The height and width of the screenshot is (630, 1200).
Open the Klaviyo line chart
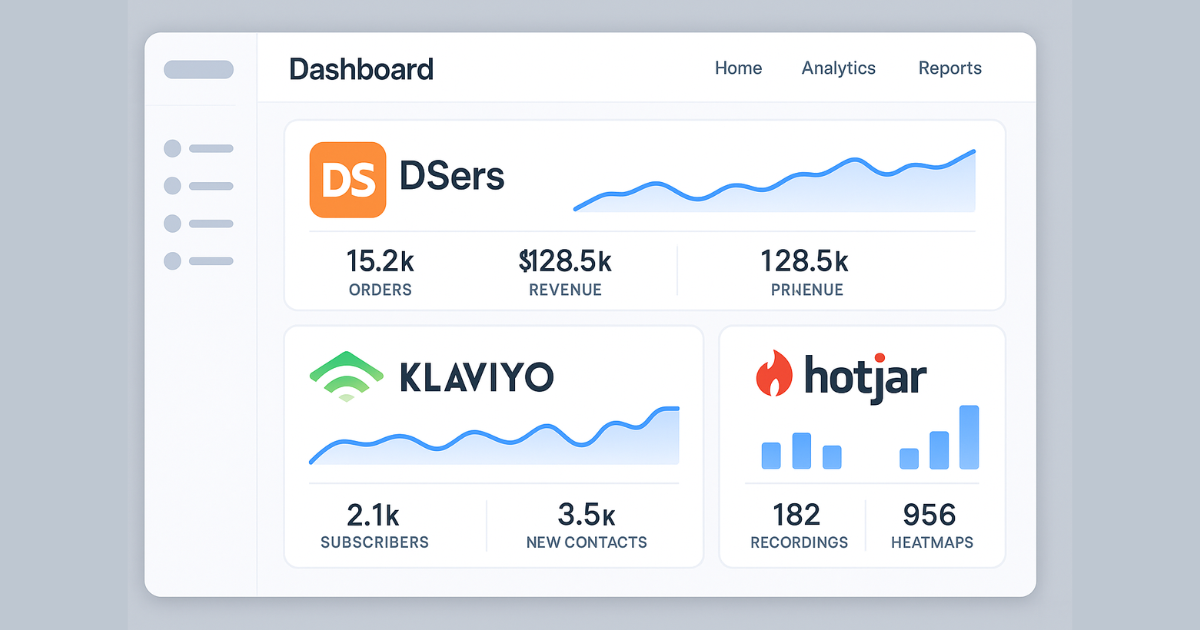pos(494,436)
